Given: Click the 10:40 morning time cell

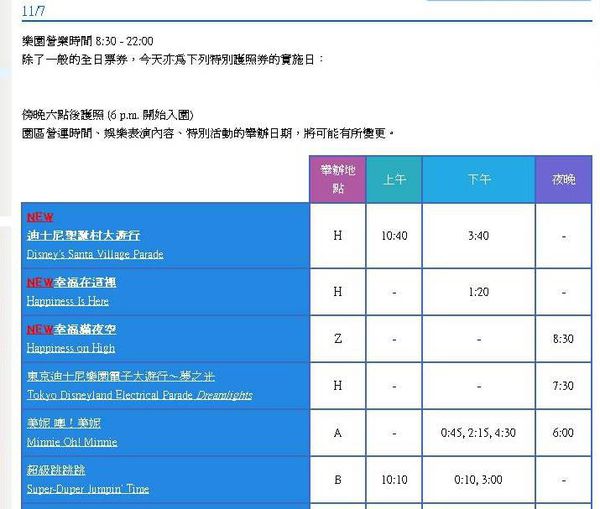Looking at the screenshot, I should point(394,236).
